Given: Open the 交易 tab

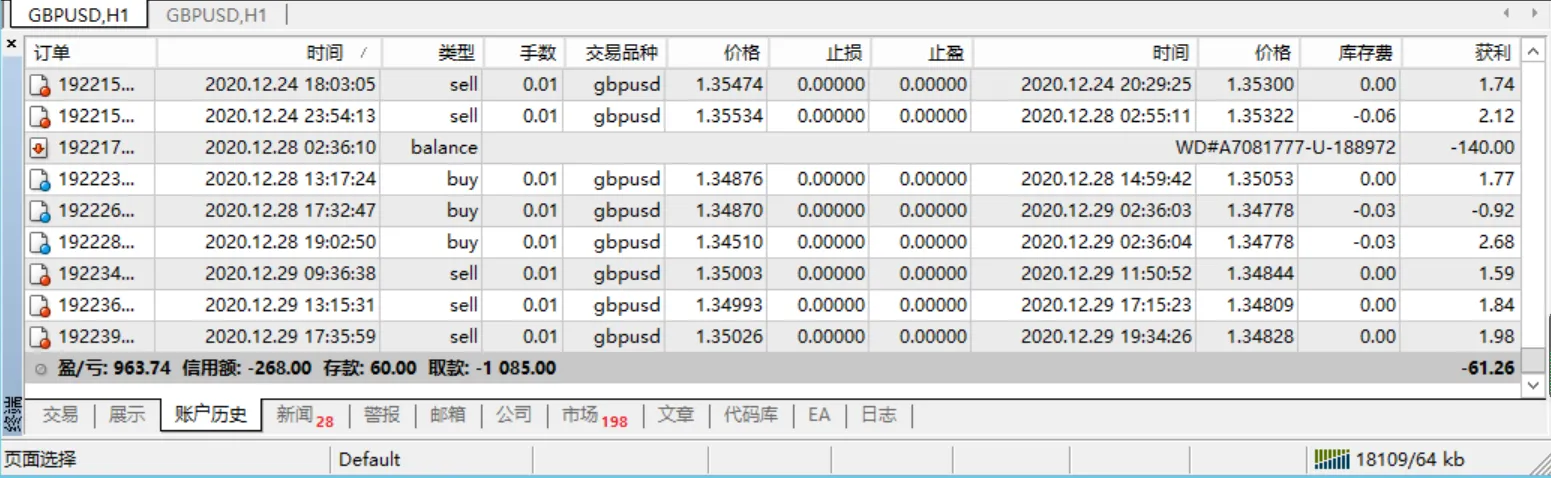Looking at the screenshot, I should pos(60,414).
